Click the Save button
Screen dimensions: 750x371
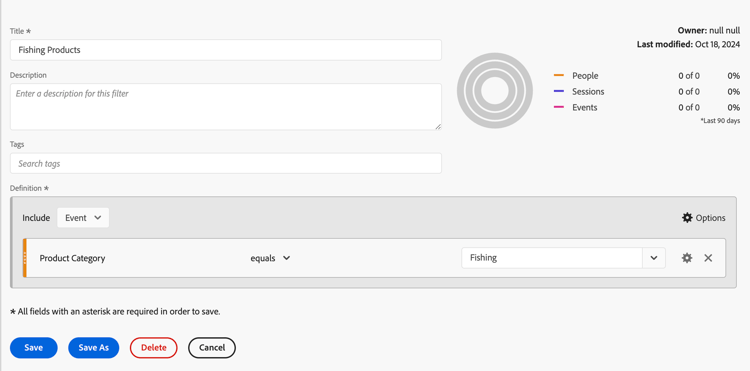click(x=33, y=348)
